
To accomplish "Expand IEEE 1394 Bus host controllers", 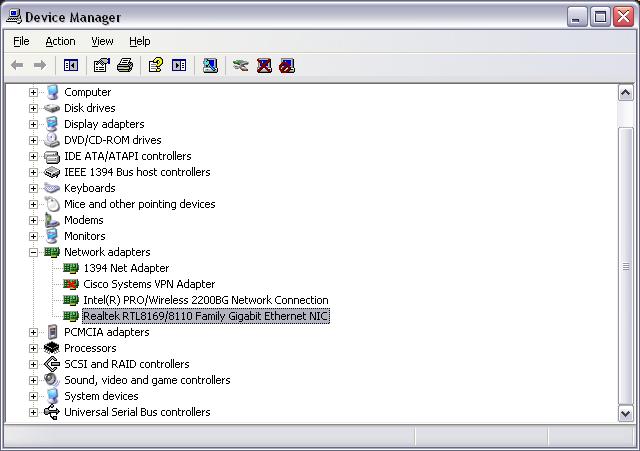I will point(33,172).
